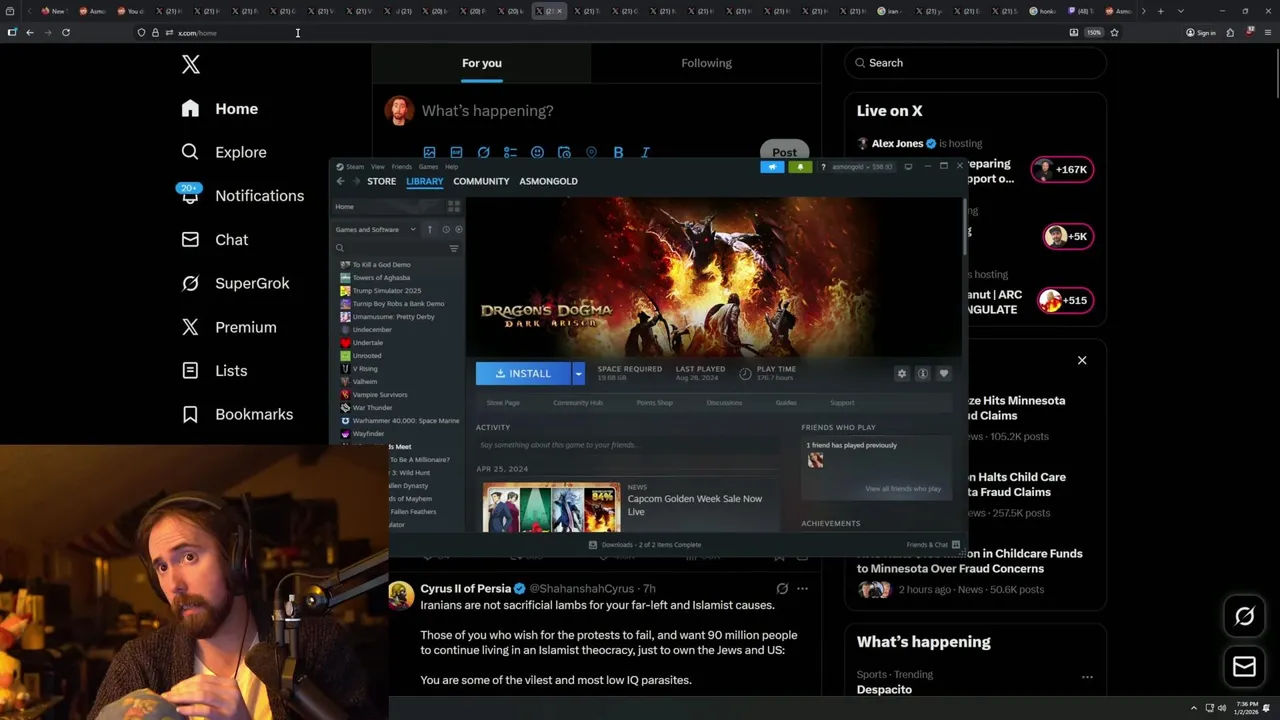Open the ASMONGOLD profile tab in Steam
The height and width of the screenshot is (720, 1280).
[548, 181]
